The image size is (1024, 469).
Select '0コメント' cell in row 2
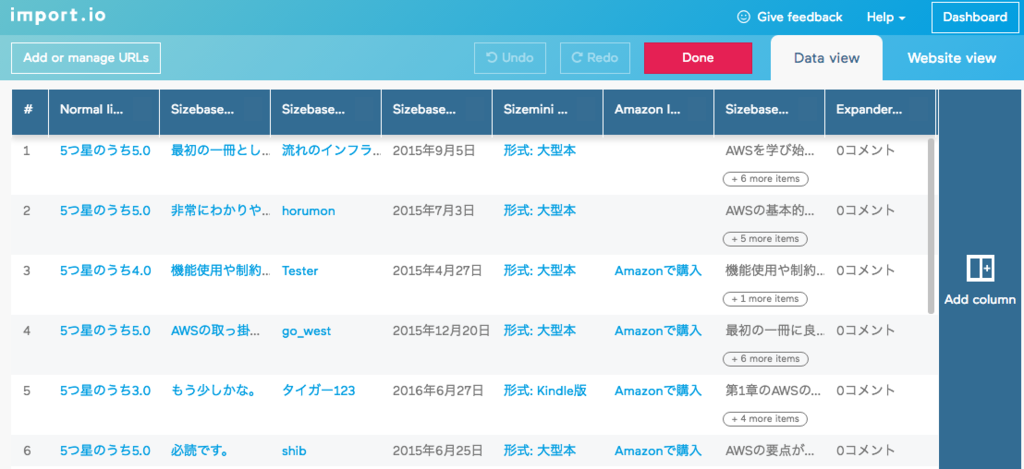865,211
